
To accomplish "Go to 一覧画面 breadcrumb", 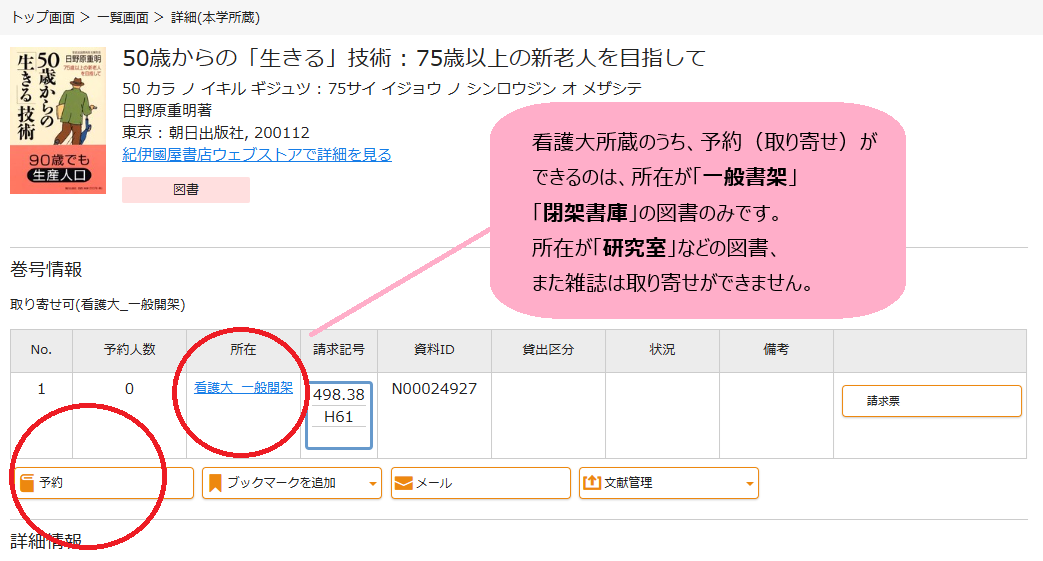I will [x=123, y=17].
